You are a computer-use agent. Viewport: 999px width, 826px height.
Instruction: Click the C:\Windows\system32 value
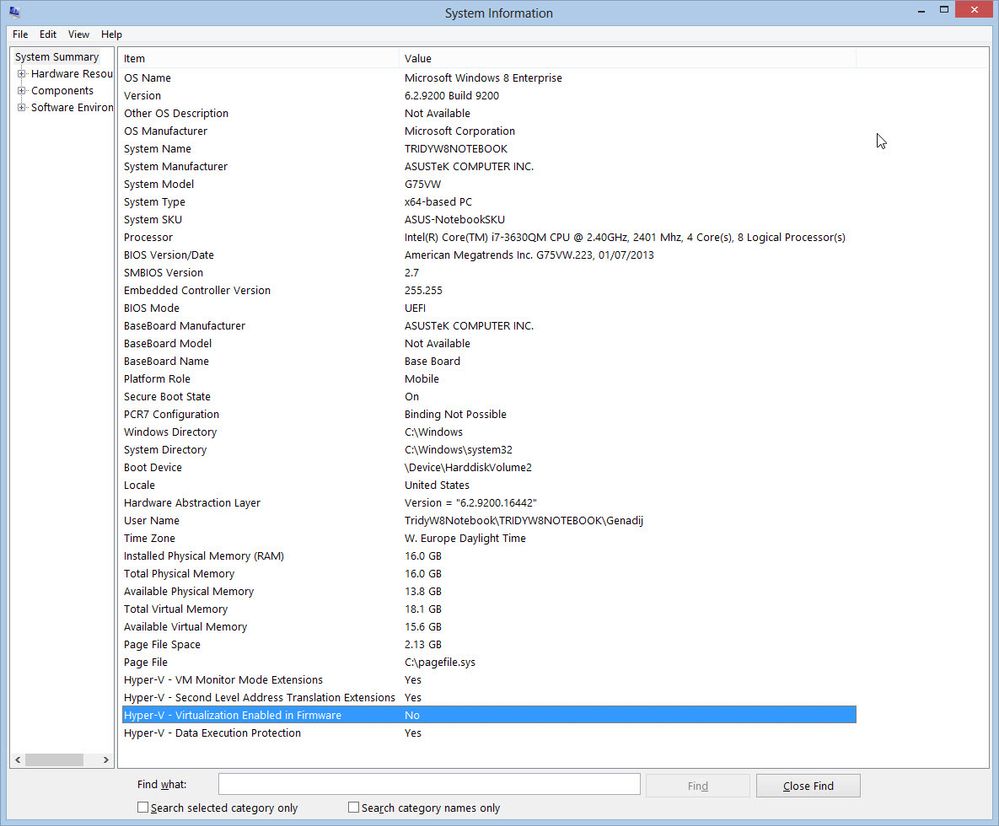(458, 450)
